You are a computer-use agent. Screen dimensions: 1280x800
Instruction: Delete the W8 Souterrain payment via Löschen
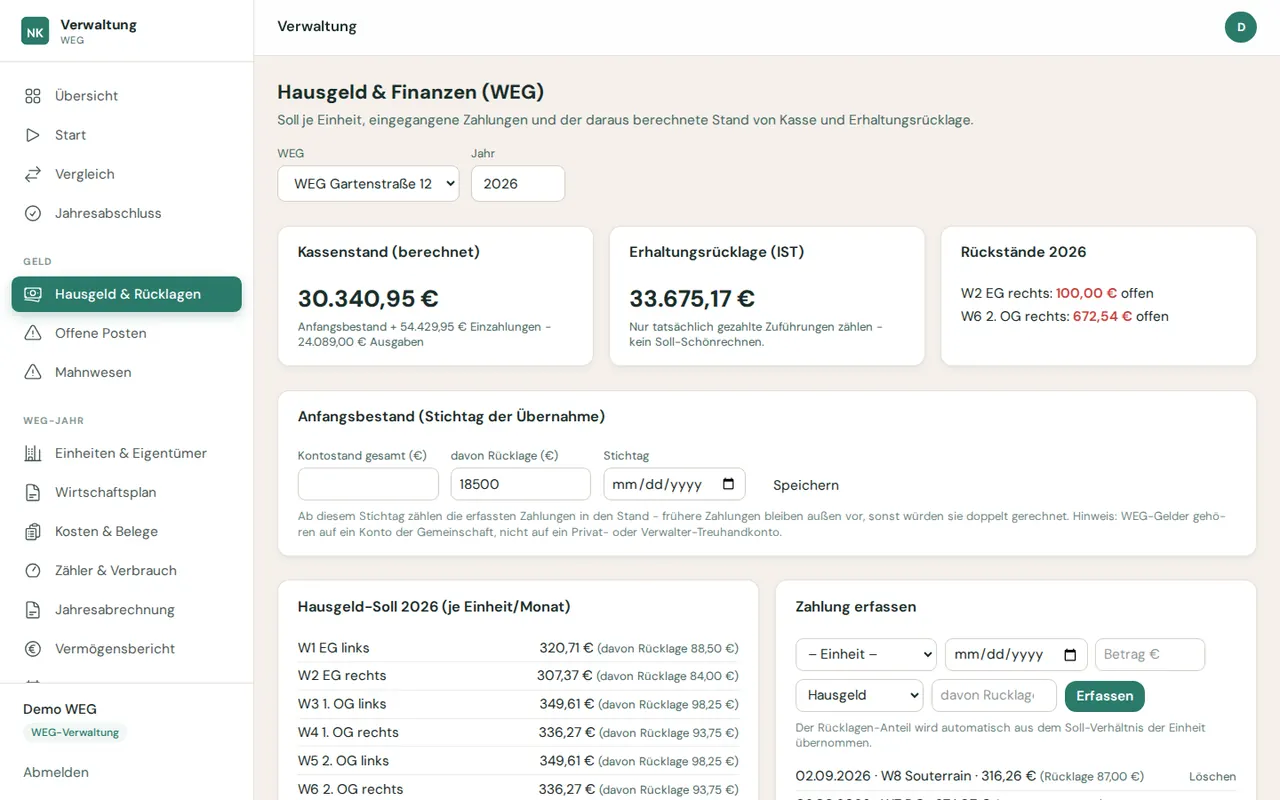1212,776
